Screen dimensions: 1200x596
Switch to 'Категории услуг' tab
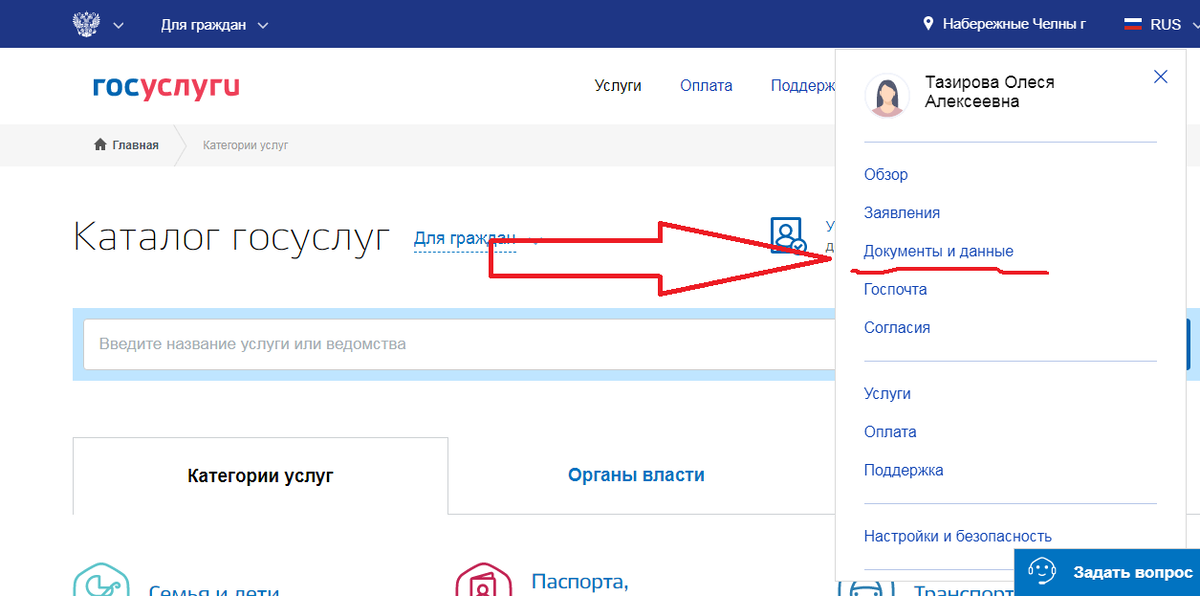click(x=260, y=476)
